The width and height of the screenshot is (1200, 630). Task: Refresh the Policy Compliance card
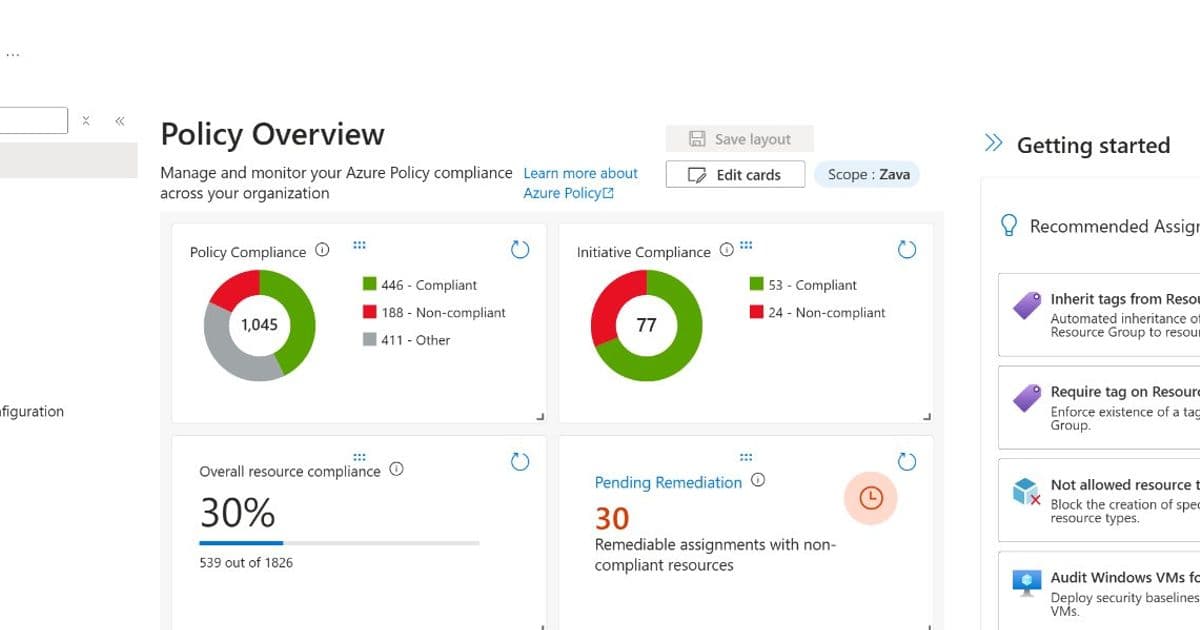[520, 250]
